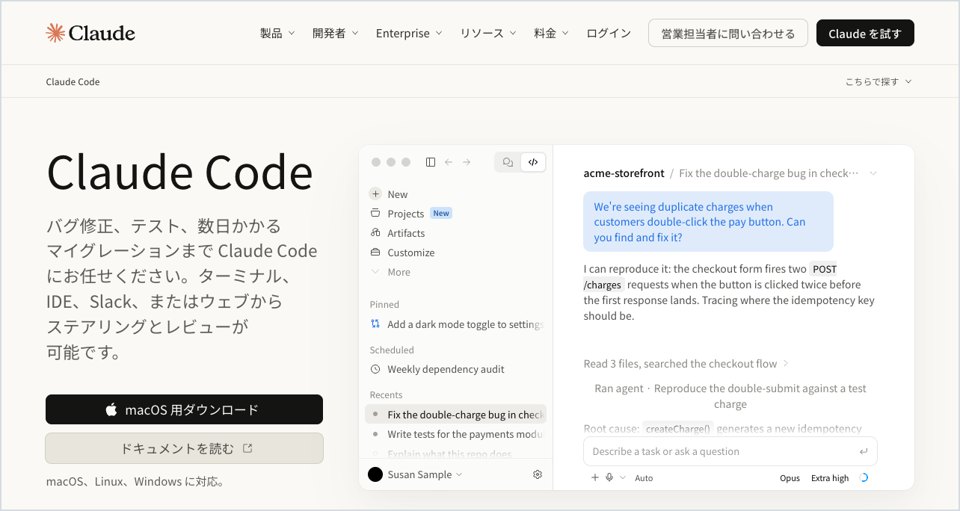The image size is (960, 511).
Task: Click macOS 用ダウンロード button
Action: pyautogui.click(x=184, y=409)
